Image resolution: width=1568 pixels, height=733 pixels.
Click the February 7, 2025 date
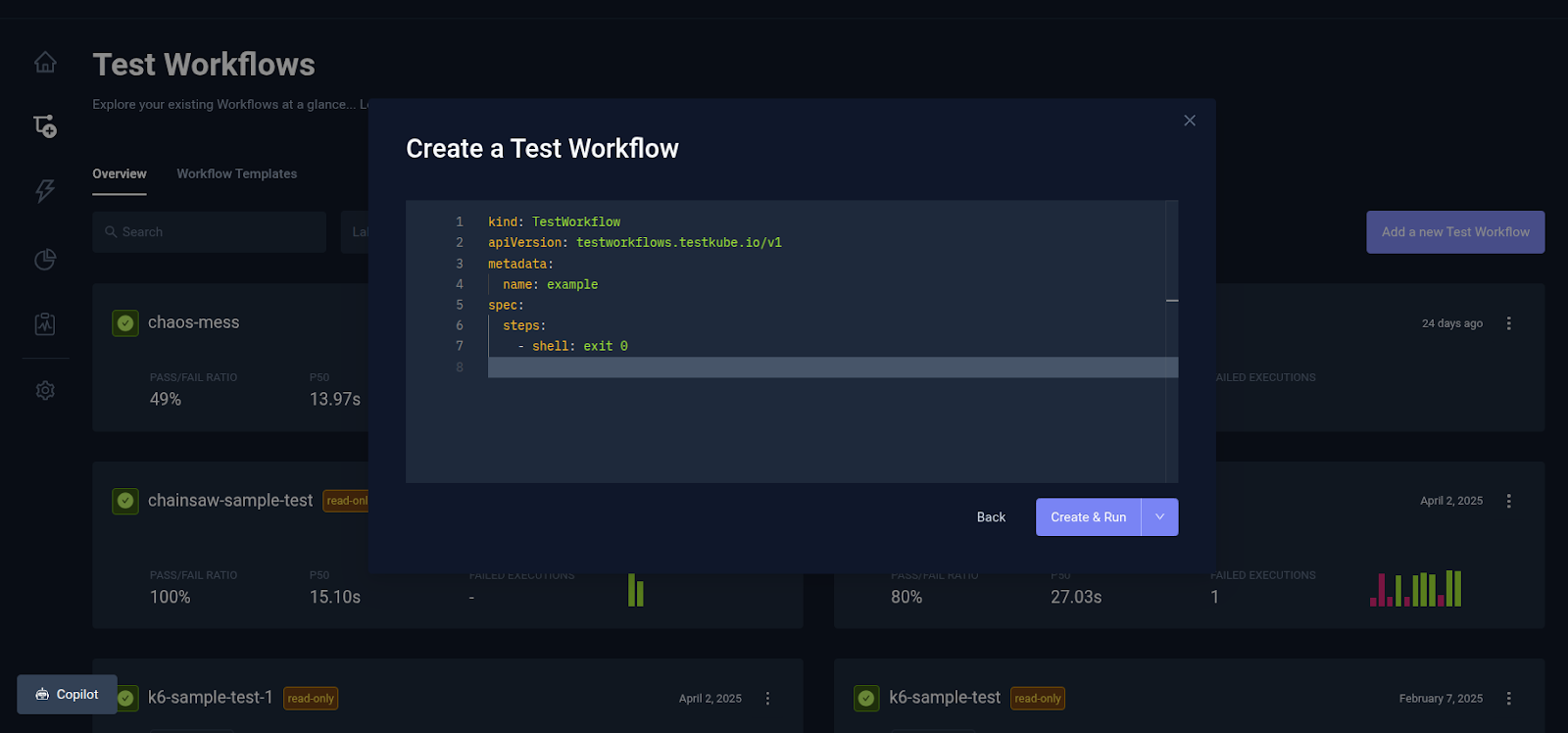(1441, 699)
